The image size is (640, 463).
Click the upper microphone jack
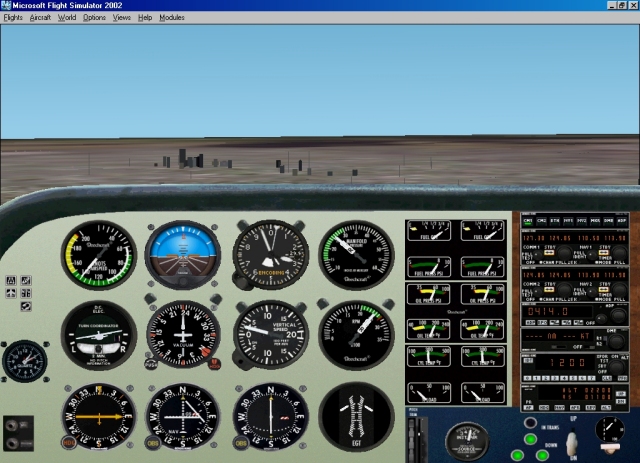(11, 426)
